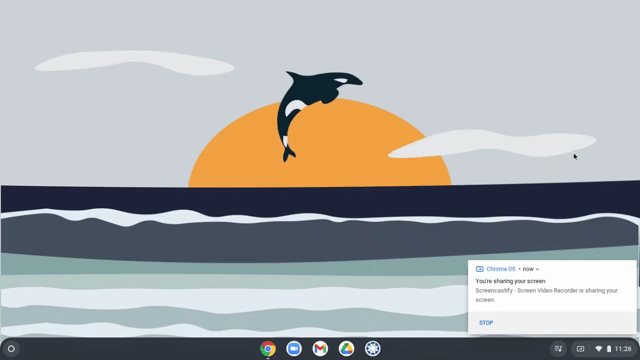This screenshot has height=360, width=640.
Task: Click the Chrome OS screen-share notification icon
Action: coord(480,269)
